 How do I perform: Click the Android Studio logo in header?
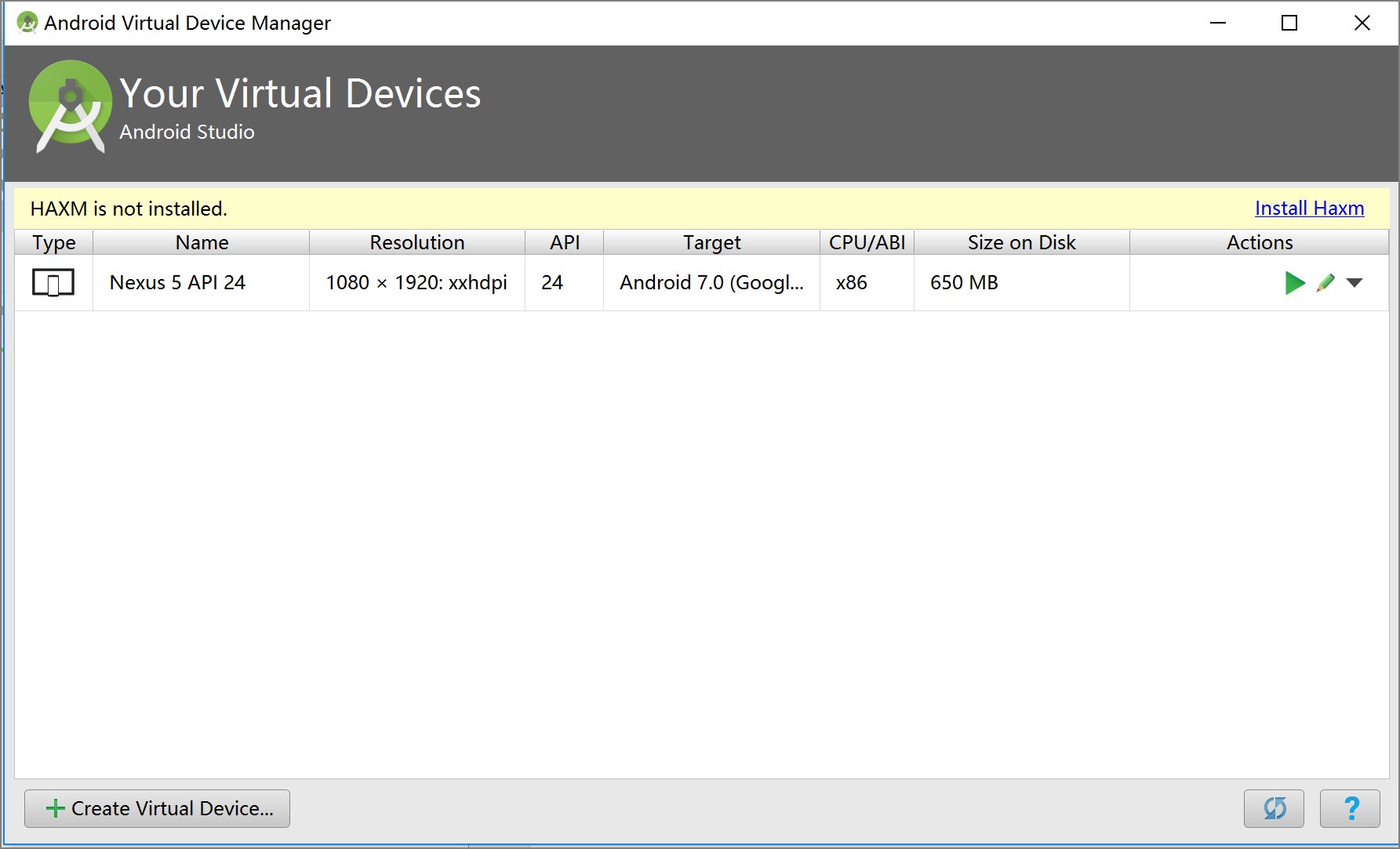[70, 106]
